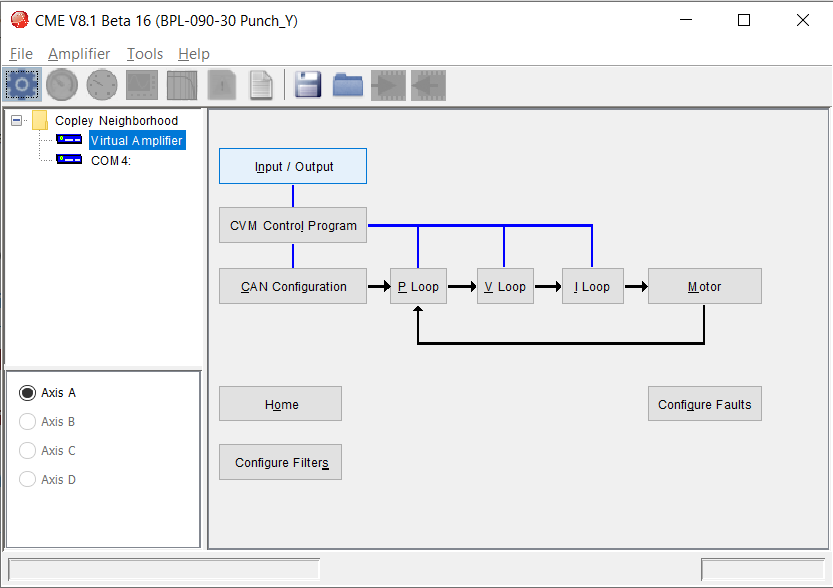Open the oscilloscope tool icon
This screenshot has height=588, width=833.
coord(142,85)
